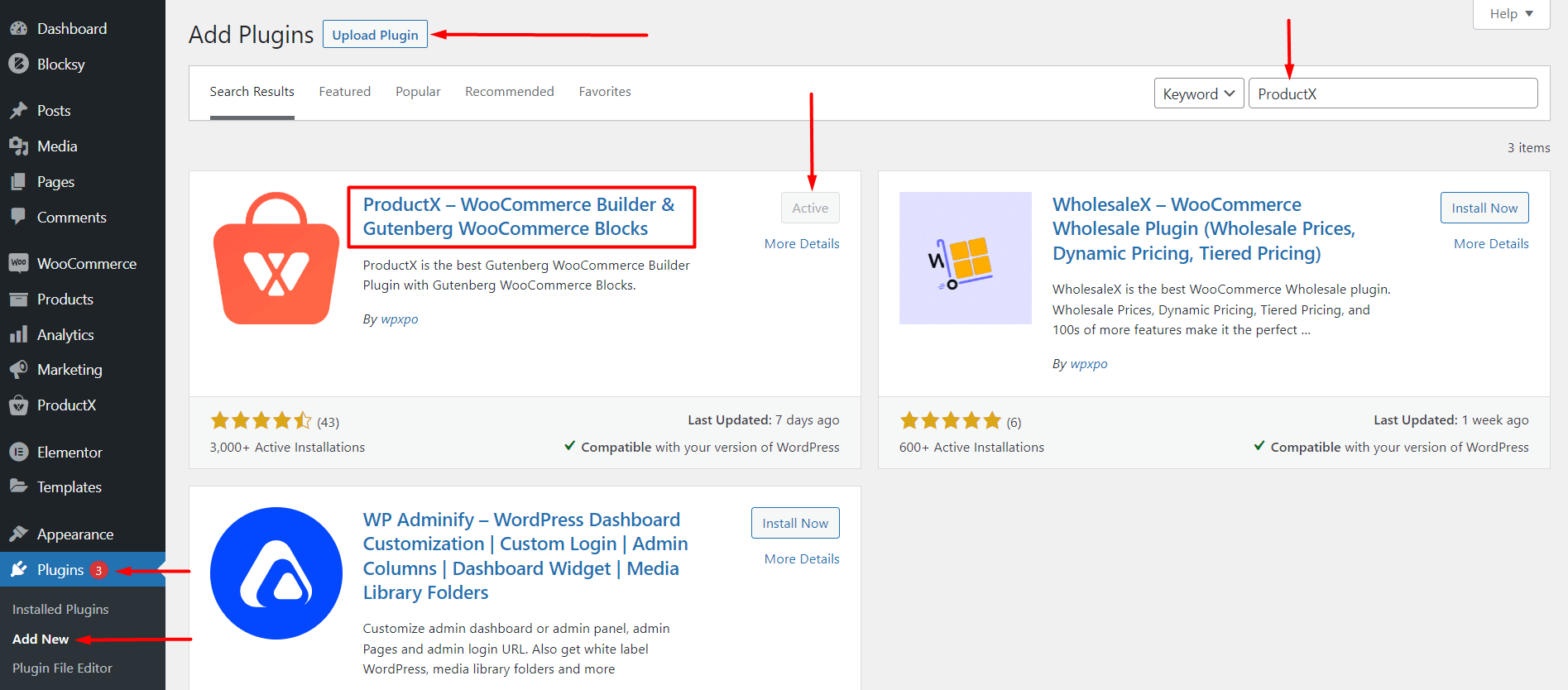The width and height of the screenshot is (1568, 690).
Task: Click the Templates folder icon
Action: (x=18, y=486)
